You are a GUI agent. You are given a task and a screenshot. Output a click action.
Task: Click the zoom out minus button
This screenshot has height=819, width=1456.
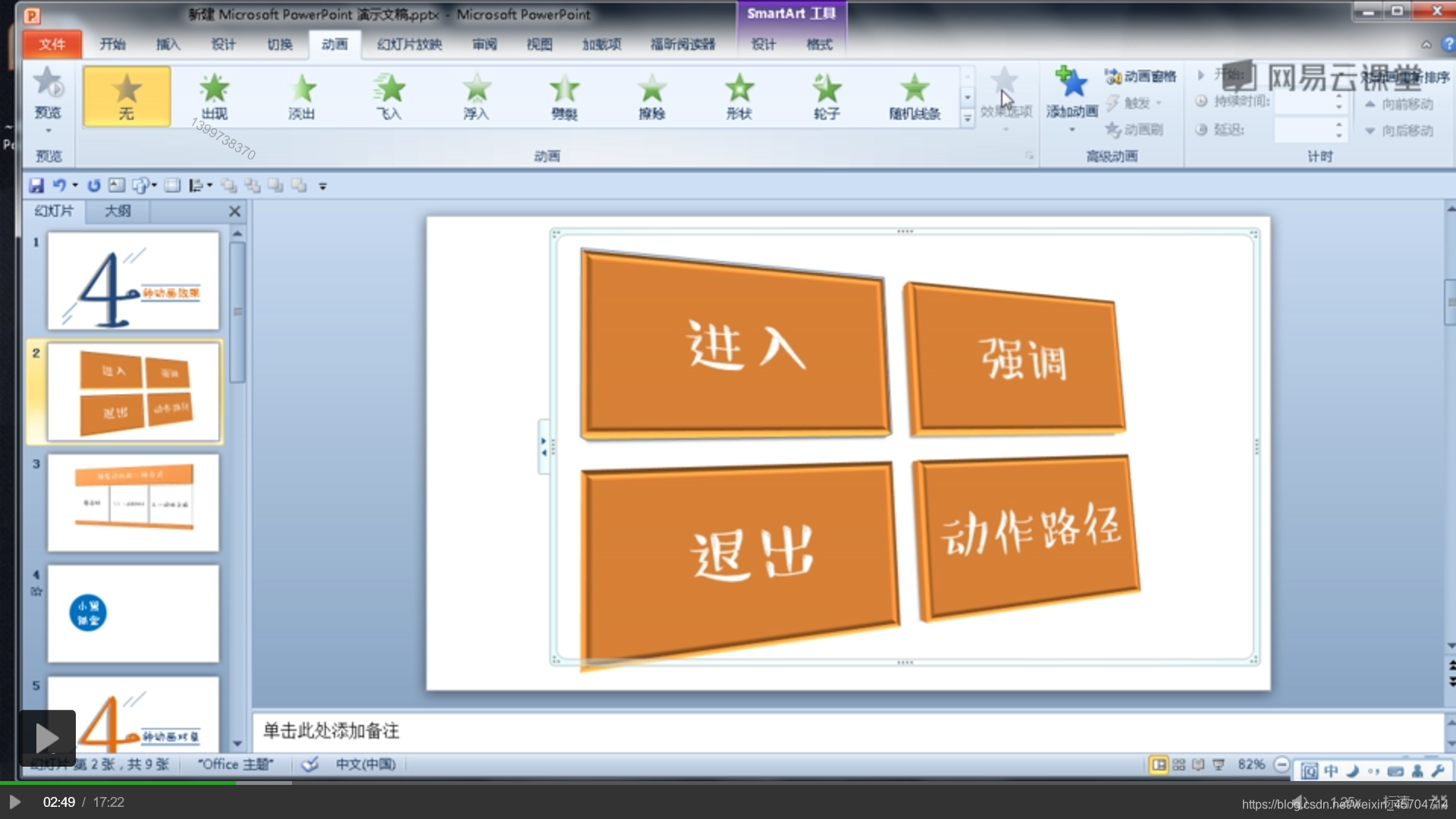pos(1282,764)
